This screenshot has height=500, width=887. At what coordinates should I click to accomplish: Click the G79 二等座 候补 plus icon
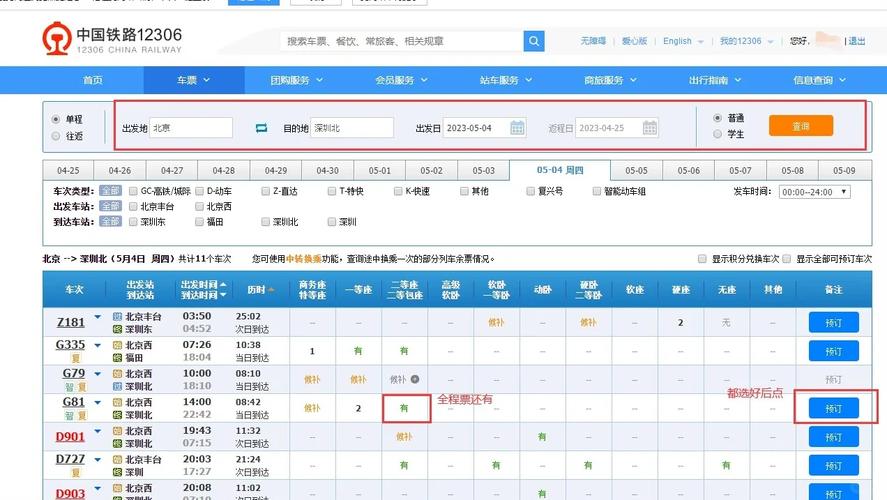pos(415,380)
